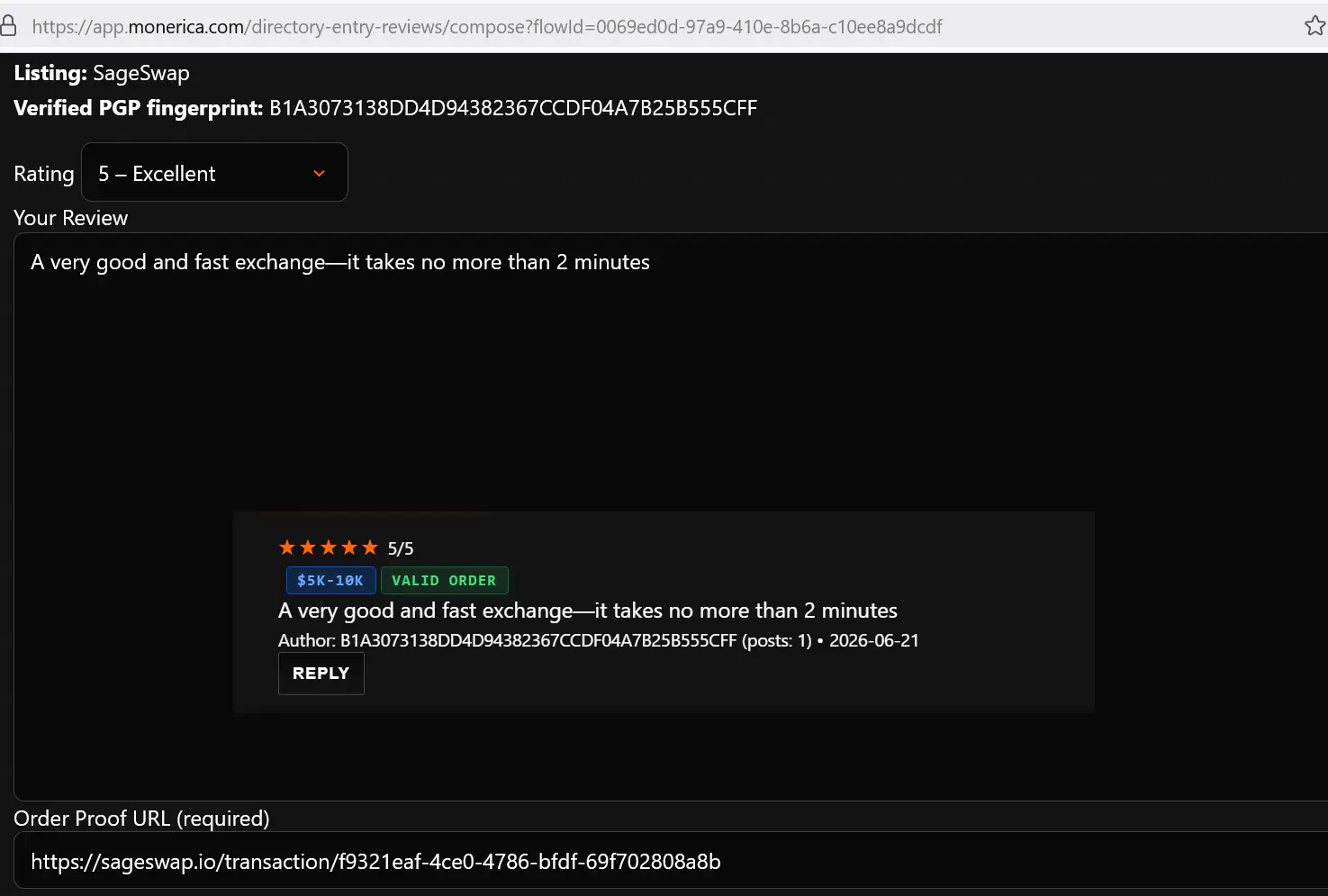Bookmark this page with the star icon
Screen dimensions: 1328x896
[x=1315, y=26]
